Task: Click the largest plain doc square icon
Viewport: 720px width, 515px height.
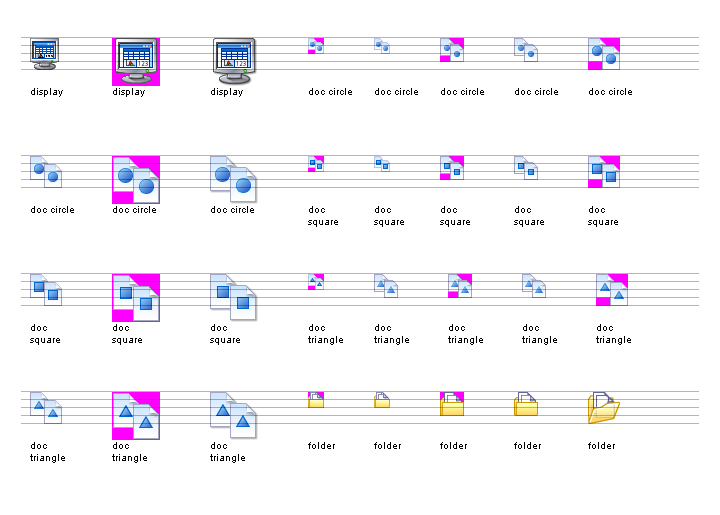Action: pyautogui.click(x=234, y=297)
